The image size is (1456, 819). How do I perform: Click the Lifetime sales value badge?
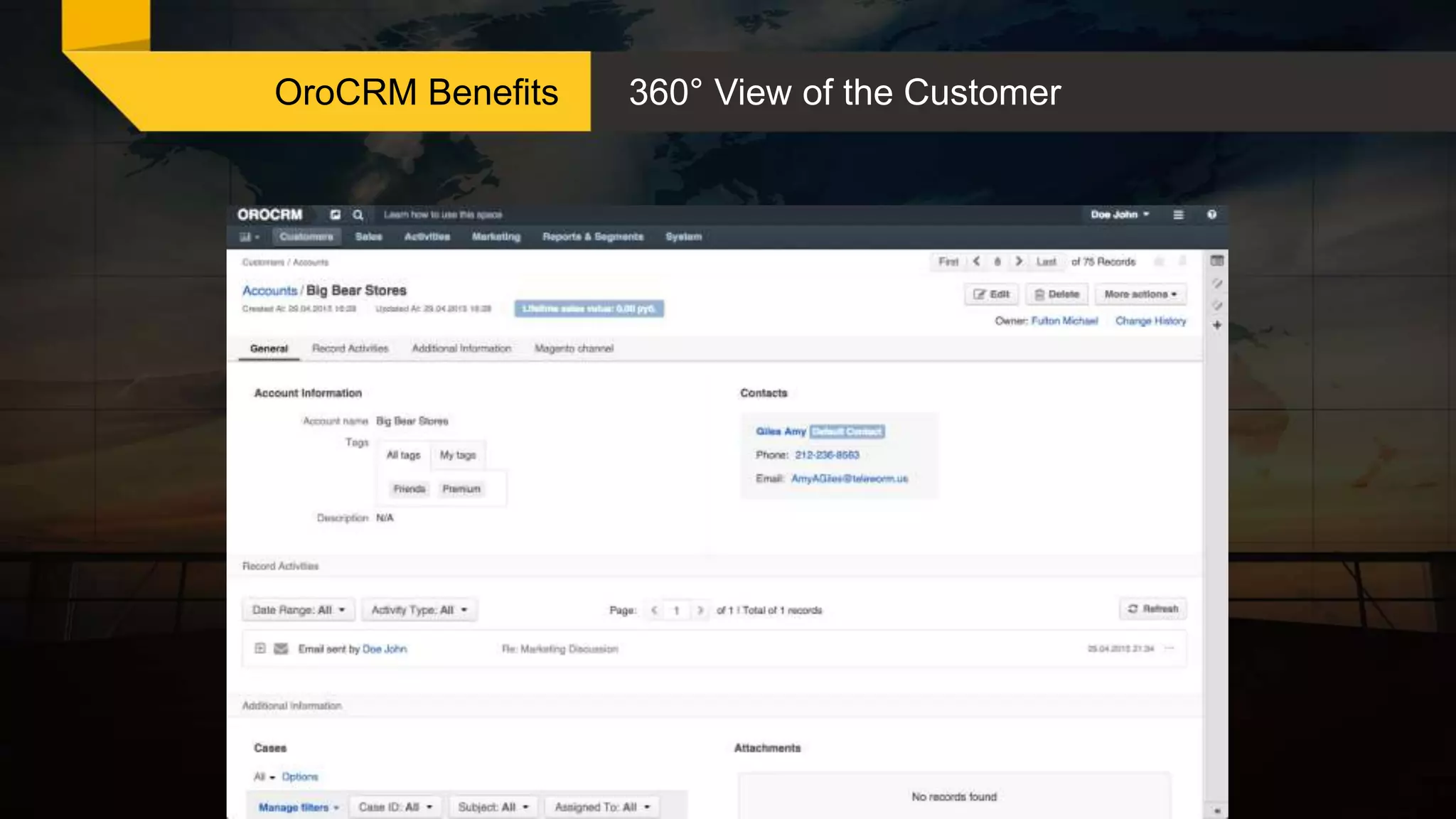pyautogui.click(x=589, y=309)
